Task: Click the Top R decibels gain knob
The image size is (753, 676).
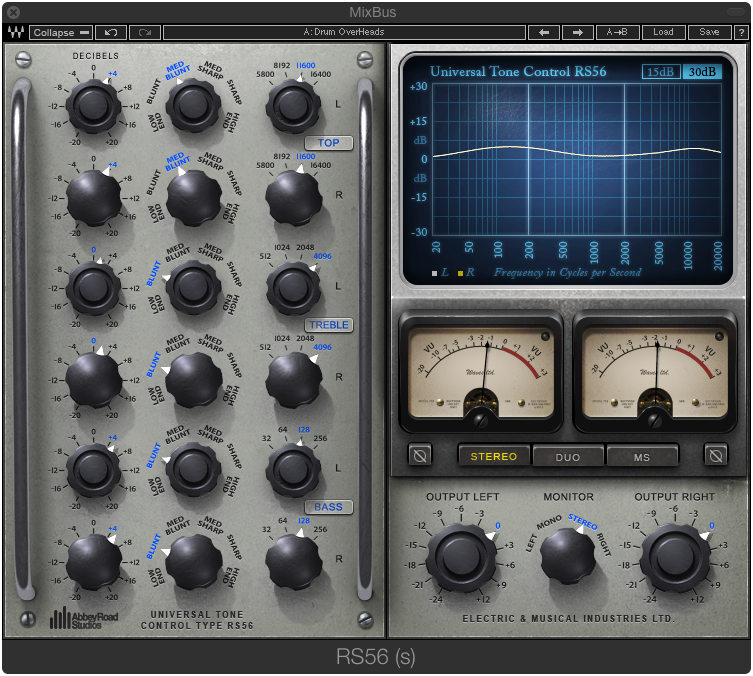Action: (x=93, y=197)
